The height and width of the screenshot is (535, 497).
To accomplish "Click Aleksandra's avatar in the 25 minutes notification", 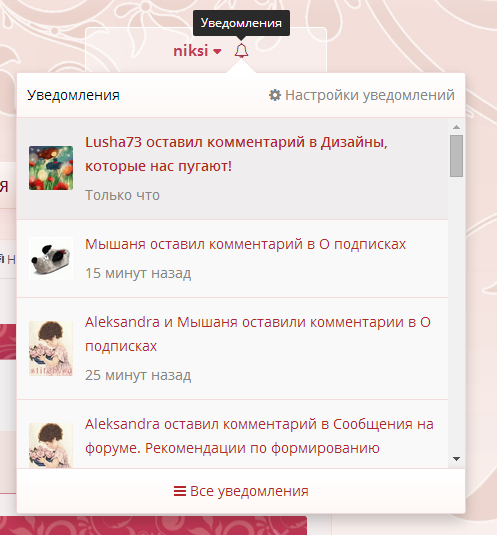I will click(x=51, y=348).
